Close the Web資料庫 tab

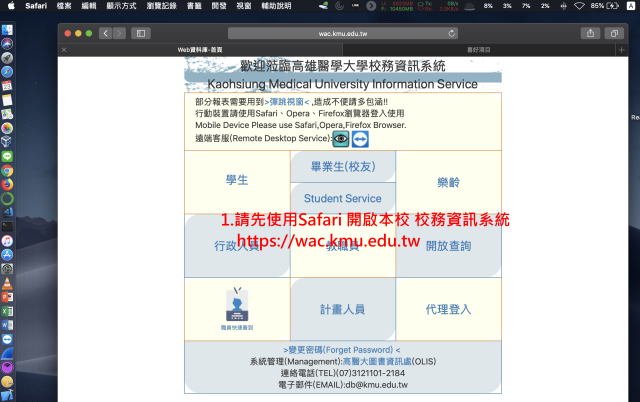[x=64, y=50]
